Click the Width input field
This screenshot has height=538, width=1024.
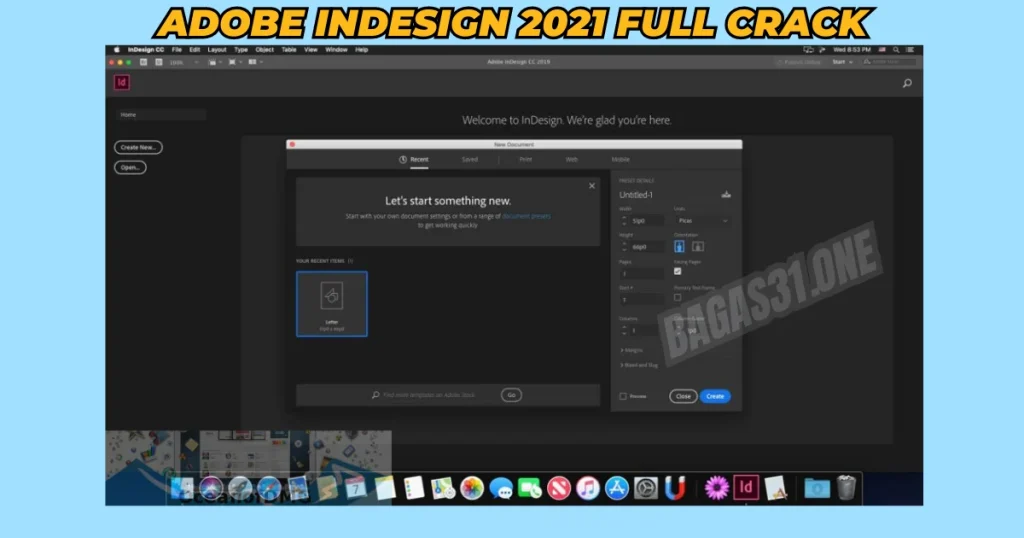pyautogui.click(x=647, y=221)
